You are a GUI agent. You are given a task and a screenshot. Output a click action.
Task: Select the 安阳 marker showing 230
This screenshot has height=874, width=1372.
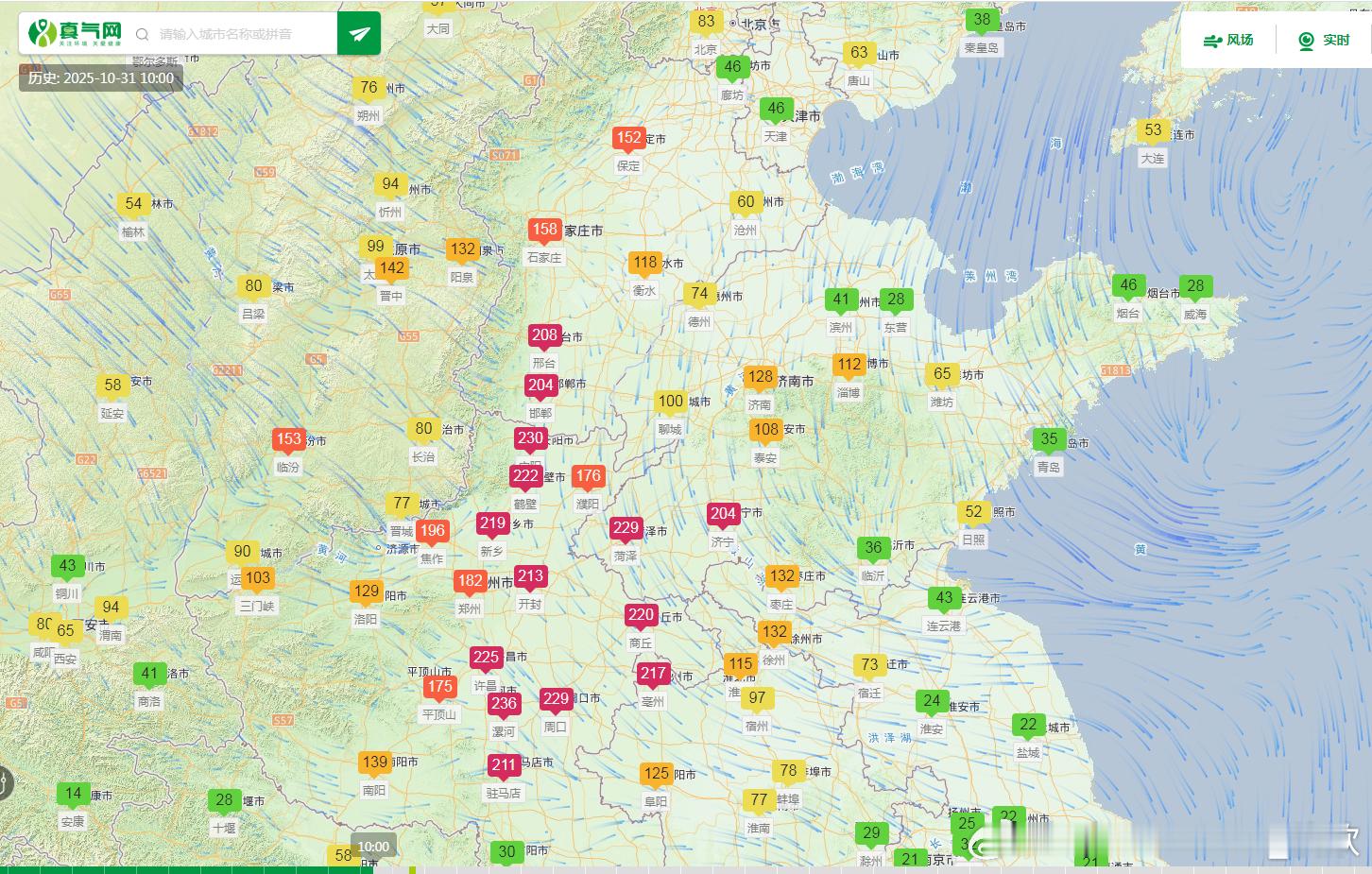point(530,439)
